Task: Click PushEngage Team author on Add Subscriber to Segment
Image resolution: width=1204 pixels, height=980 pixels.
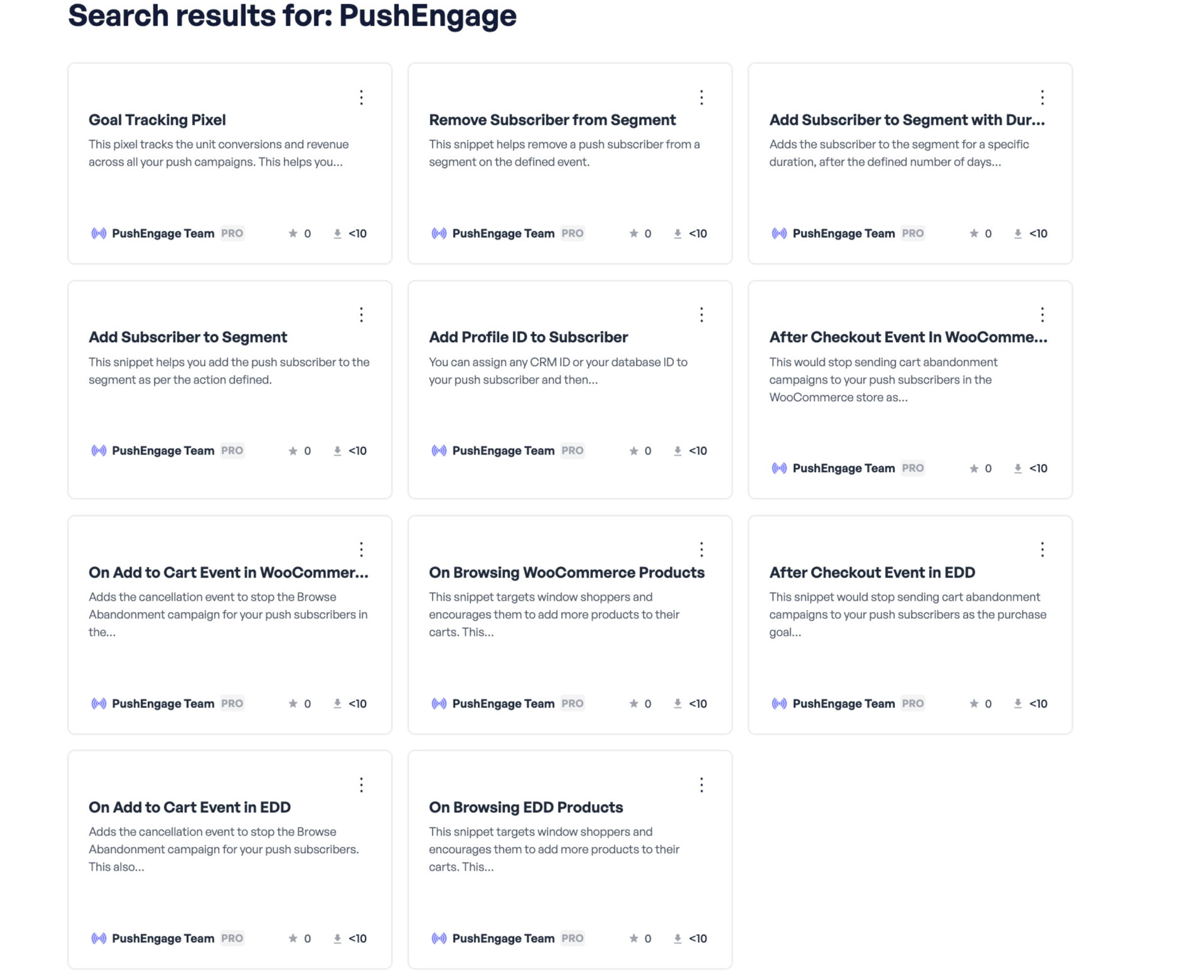Action: point(163,451)
